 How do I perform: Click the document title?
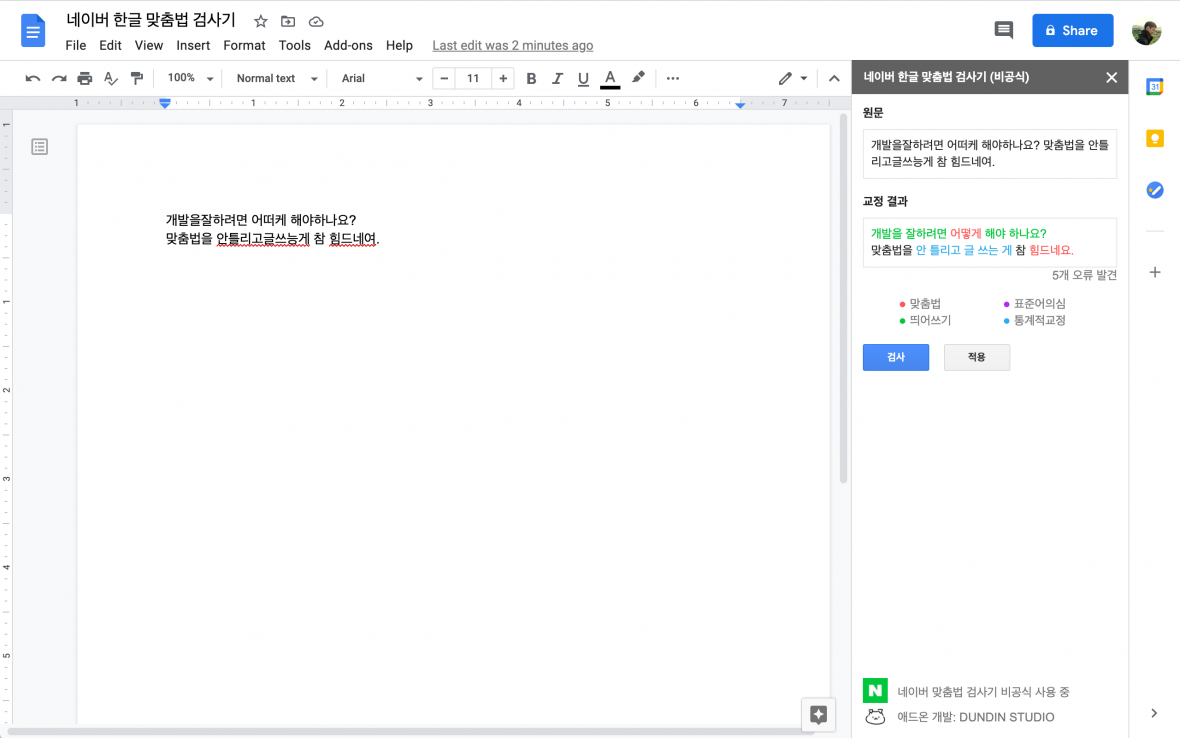(x=151, y=20)
